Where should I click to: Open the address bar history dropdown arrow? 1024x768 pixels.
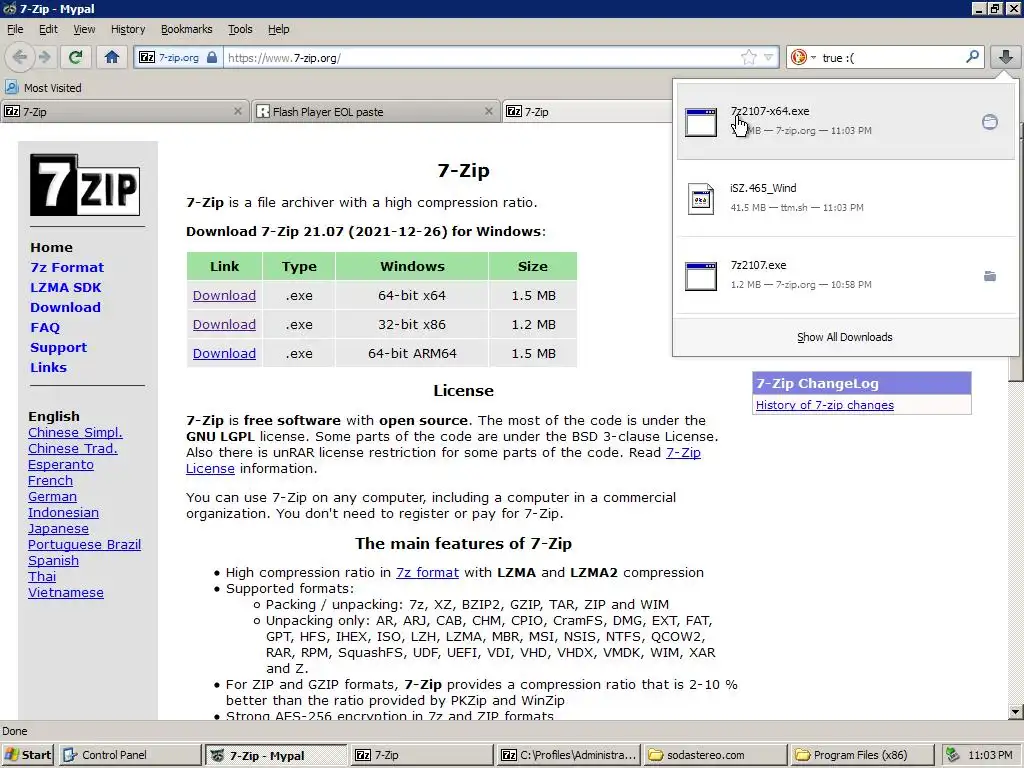(x=769, y=57)
